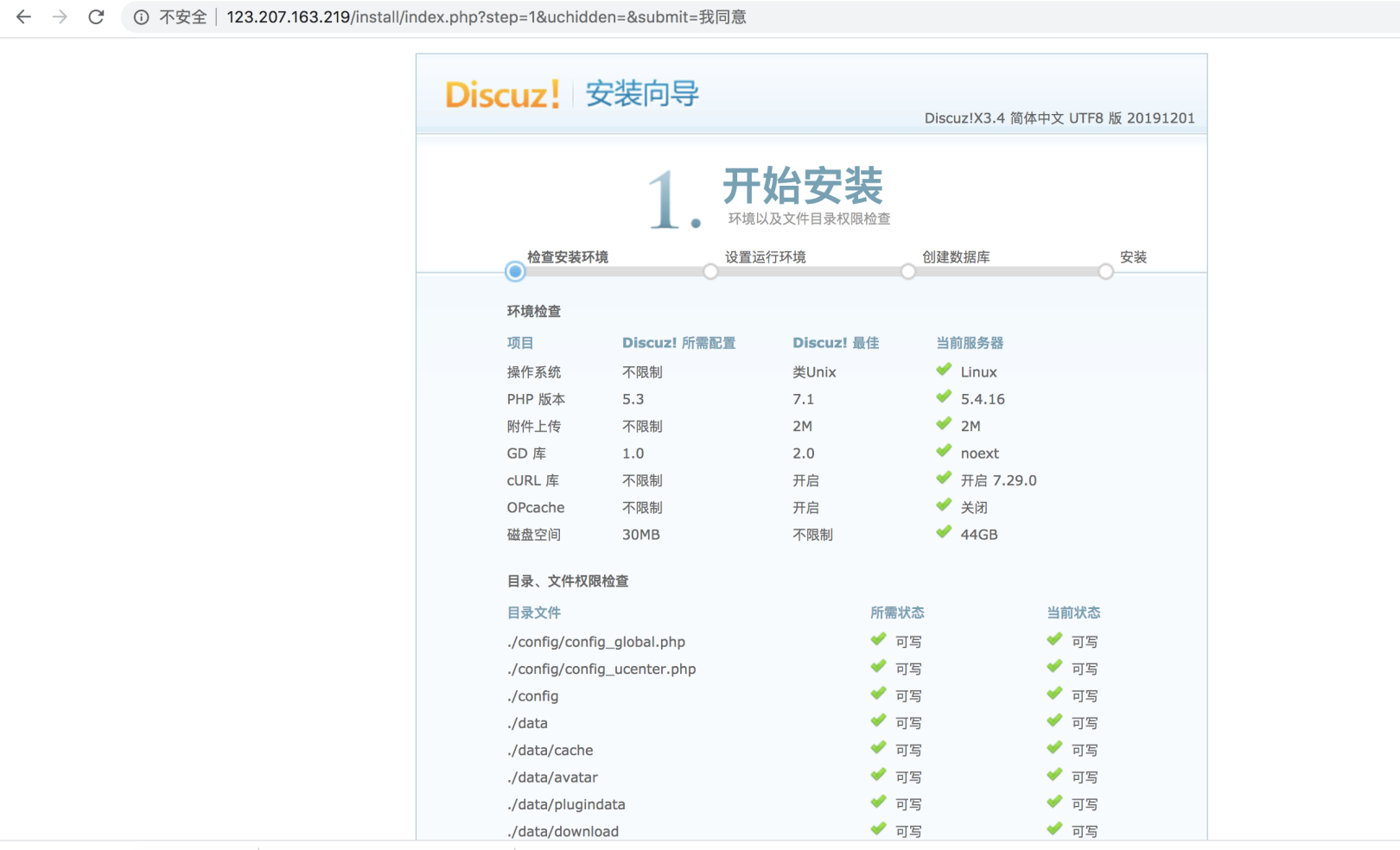
Task: Click the 目录文件 column header
Action: click(x=534, y=612)
